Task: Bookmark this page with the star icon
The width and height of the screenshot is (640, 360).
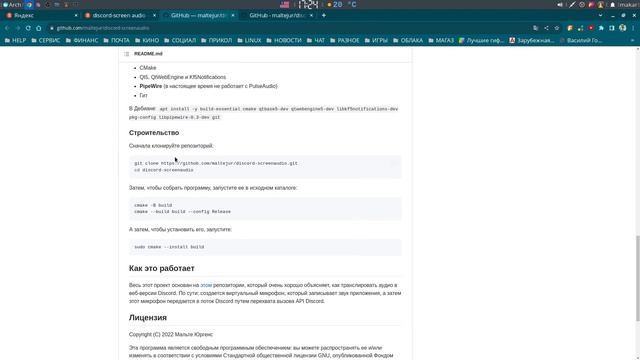Action: pos(557,28)
